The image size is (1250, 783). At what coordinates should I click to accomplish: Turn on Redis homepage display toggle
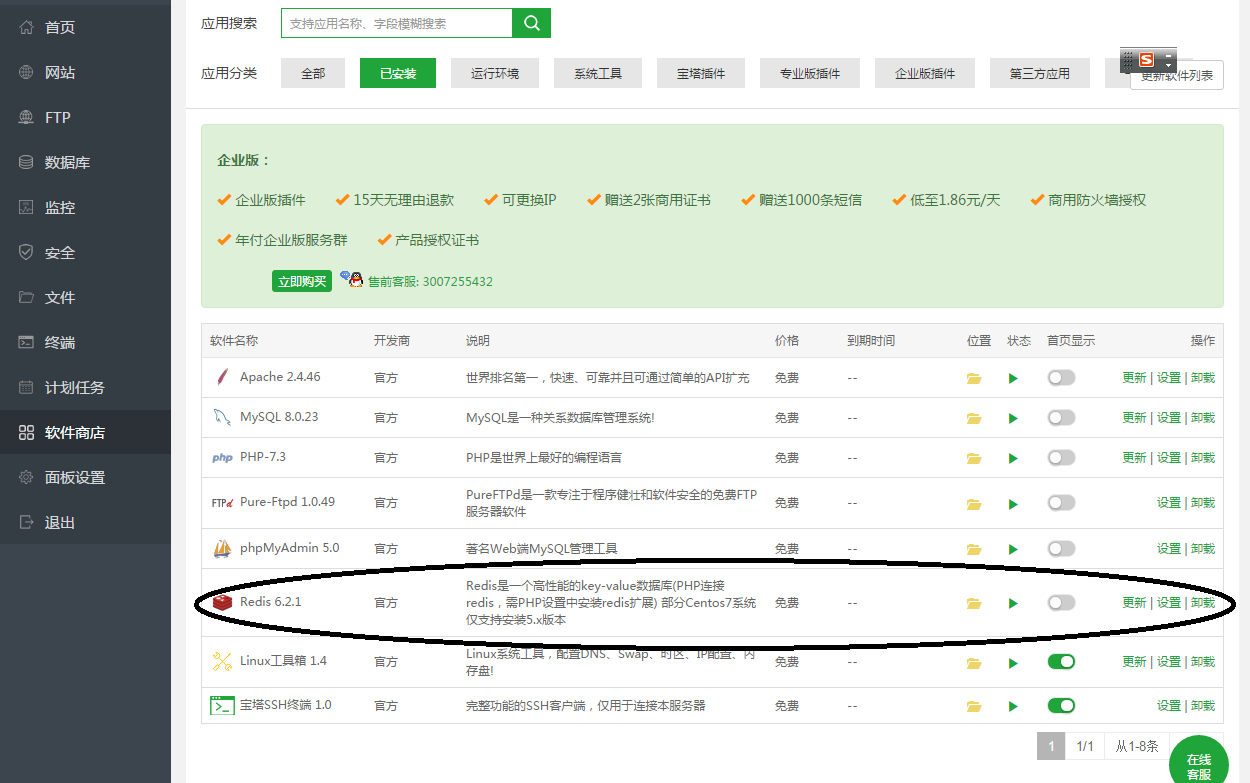coord(1061,603)
